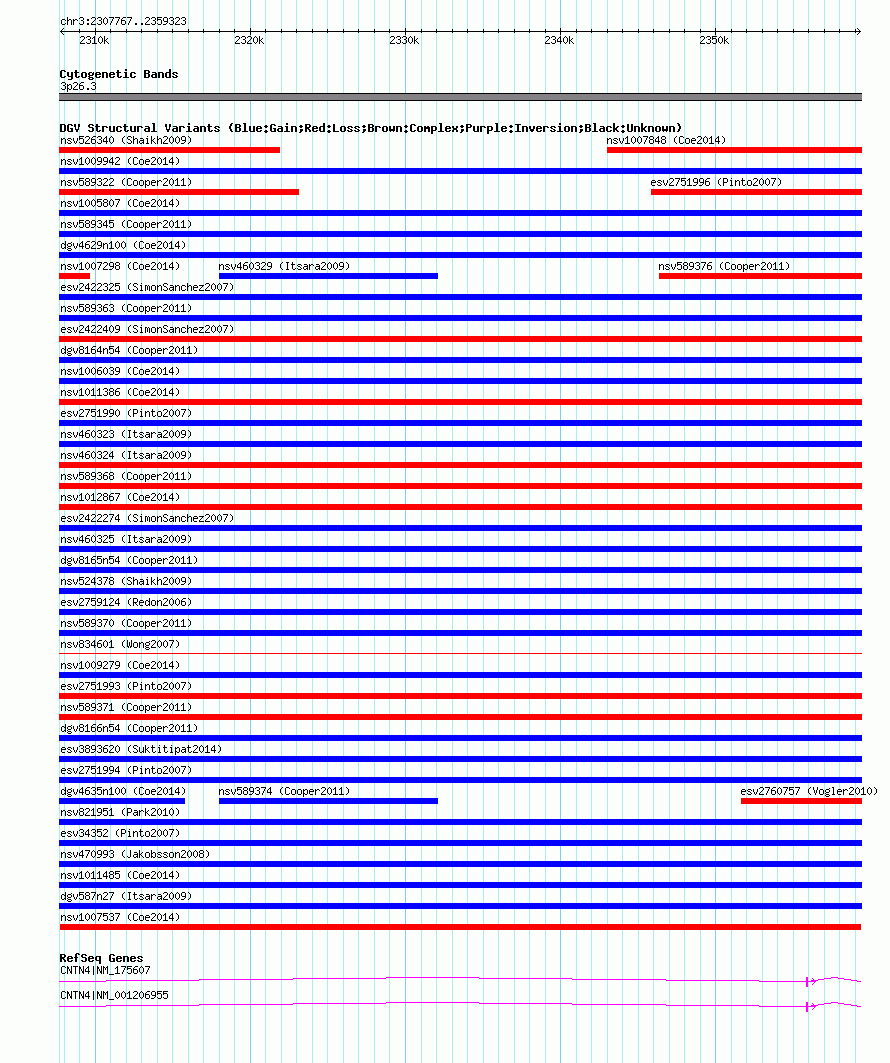Open the nsv460329 (Itsara2009) variant
Viewport: 890px width, 1063px height.
click(x=284, y=266)
